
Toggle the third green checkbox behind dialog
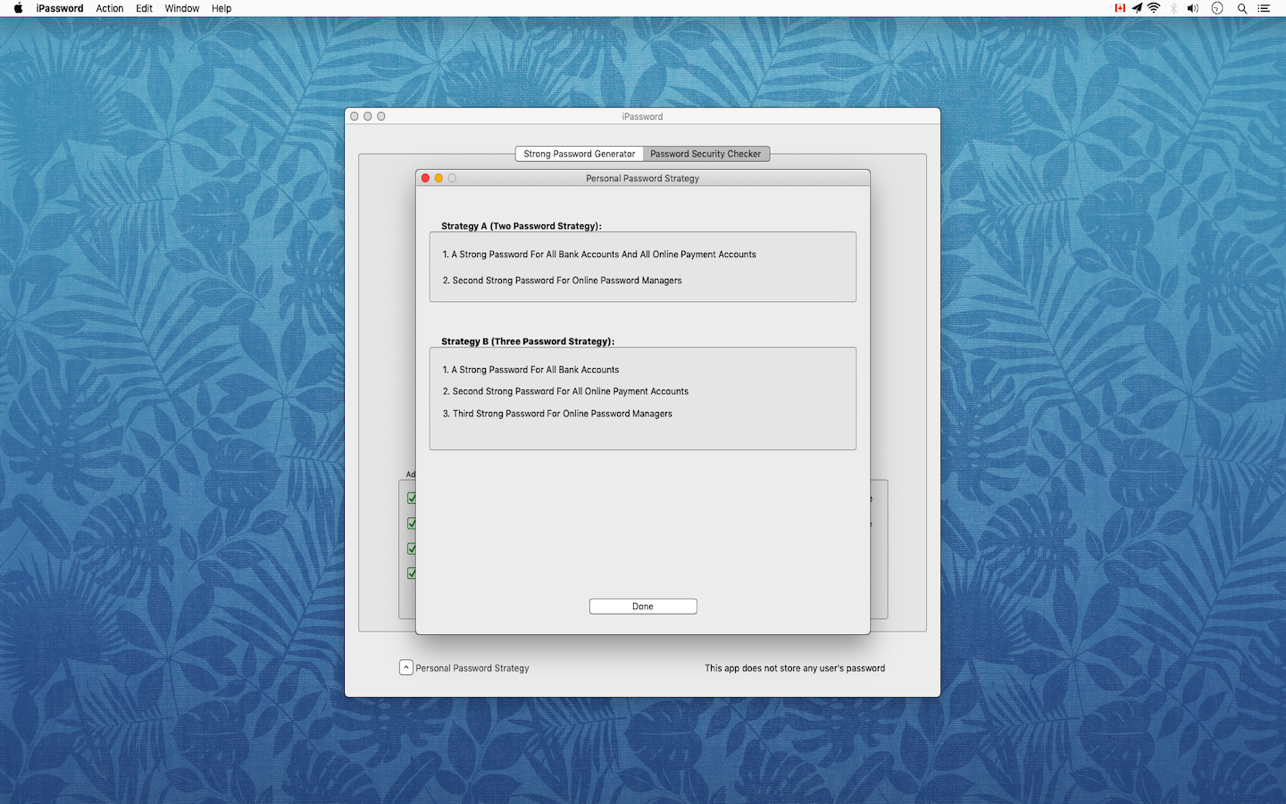pos(411,548)
